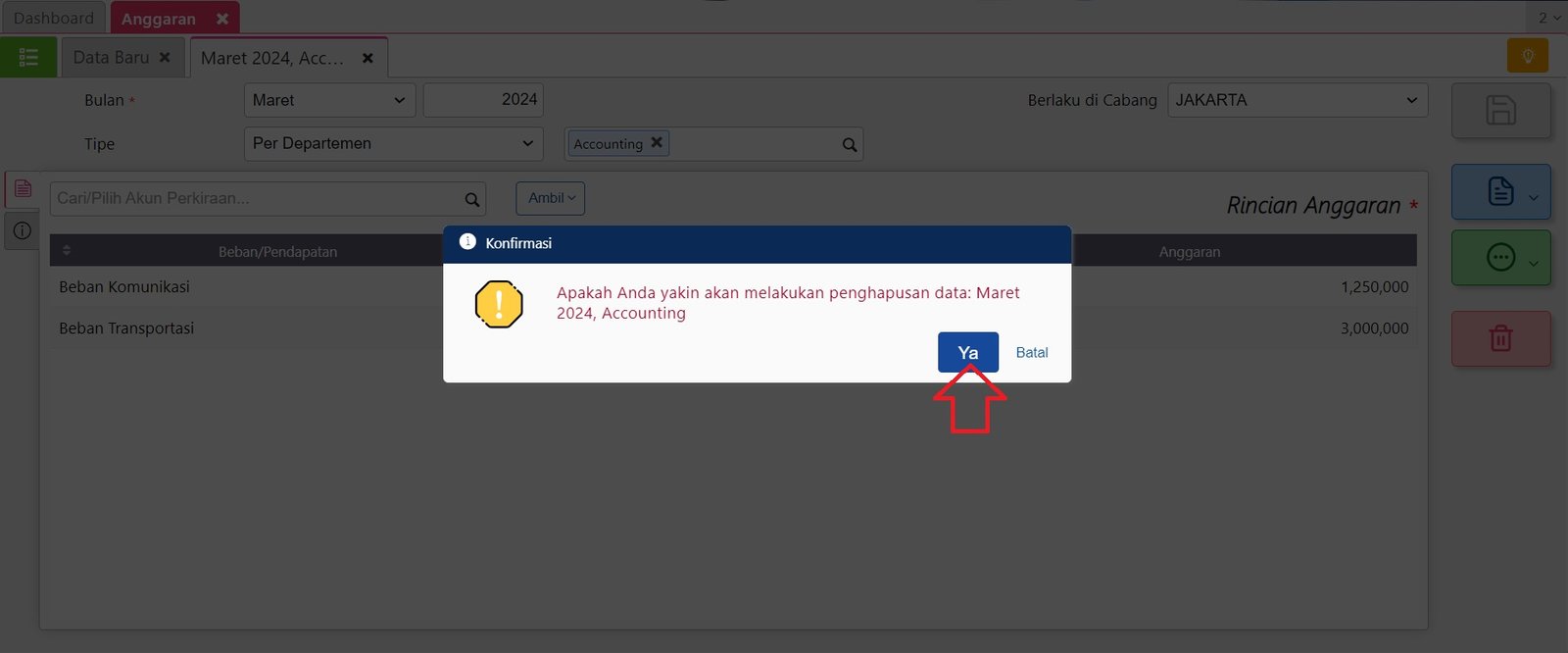The height and width of the screenshot is (653, 1568).
Task: Expand the Ambil dropdown button
Action: click(x=551, y=198)
